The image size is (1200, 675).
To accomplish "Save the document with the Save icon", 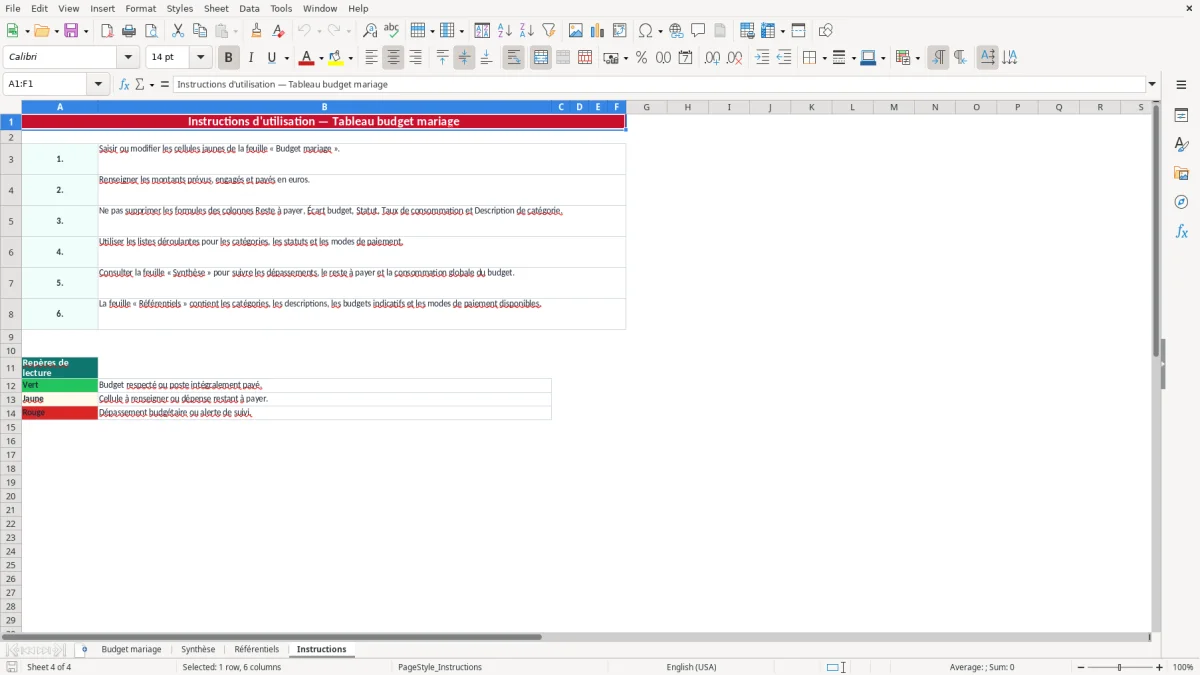I will 71,31.
